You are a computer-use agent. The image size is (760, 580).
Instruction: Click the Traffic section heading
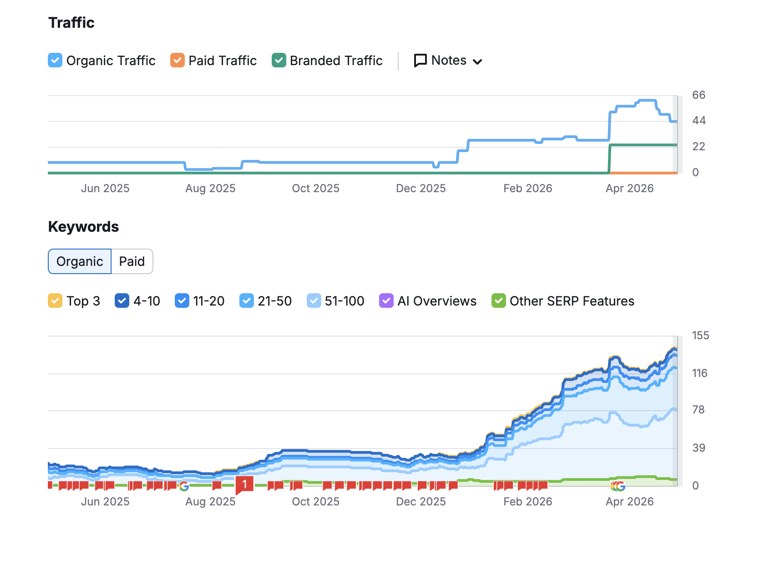tap(71, 23)
